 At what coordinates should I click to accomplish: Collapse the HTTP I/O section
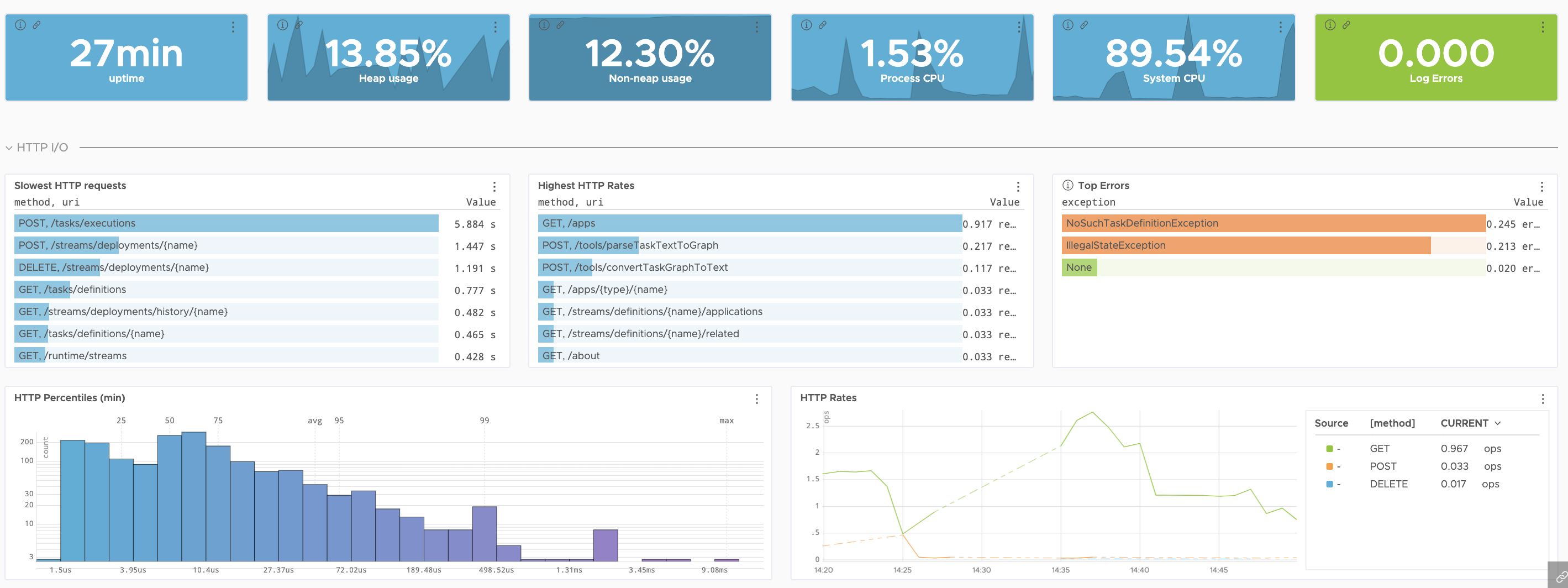pos(8,148)
